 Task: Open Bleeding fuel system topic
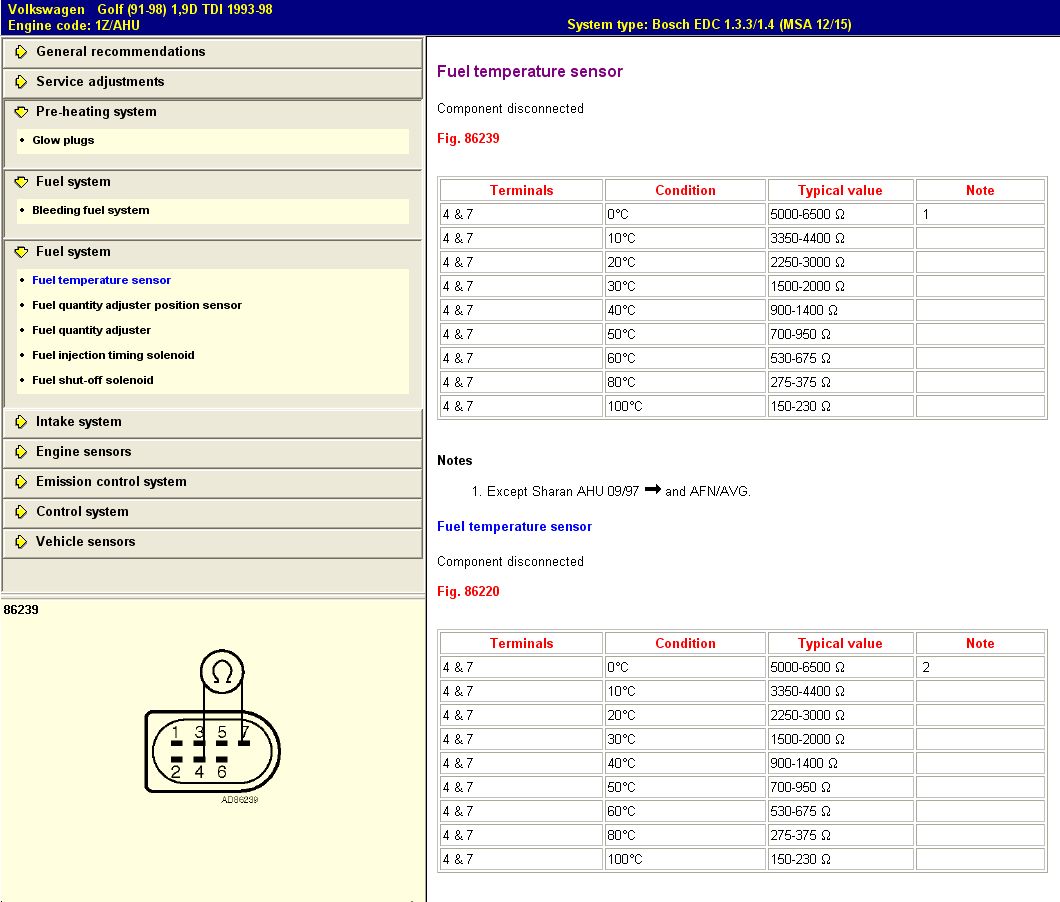pyautogui.click(x=90, y=211)
